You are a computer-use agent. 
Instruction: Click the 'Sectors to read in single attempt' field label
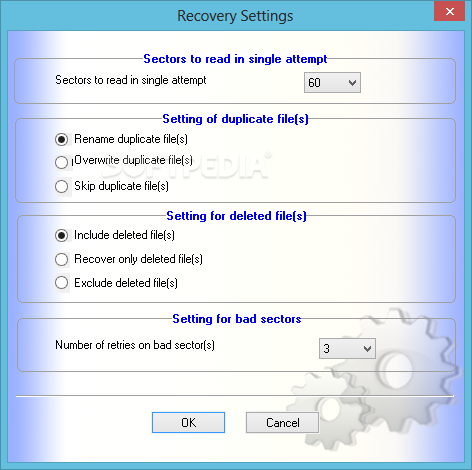[131, 80]
